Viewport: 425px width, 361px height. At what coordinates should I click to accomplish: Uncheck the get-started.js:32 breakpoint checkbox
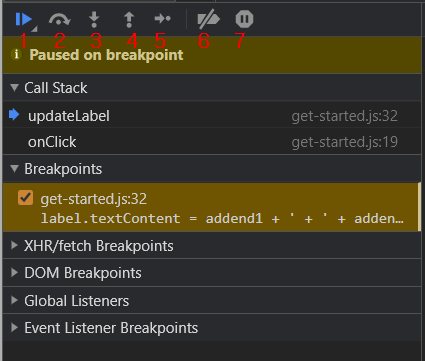pos(25,198)
